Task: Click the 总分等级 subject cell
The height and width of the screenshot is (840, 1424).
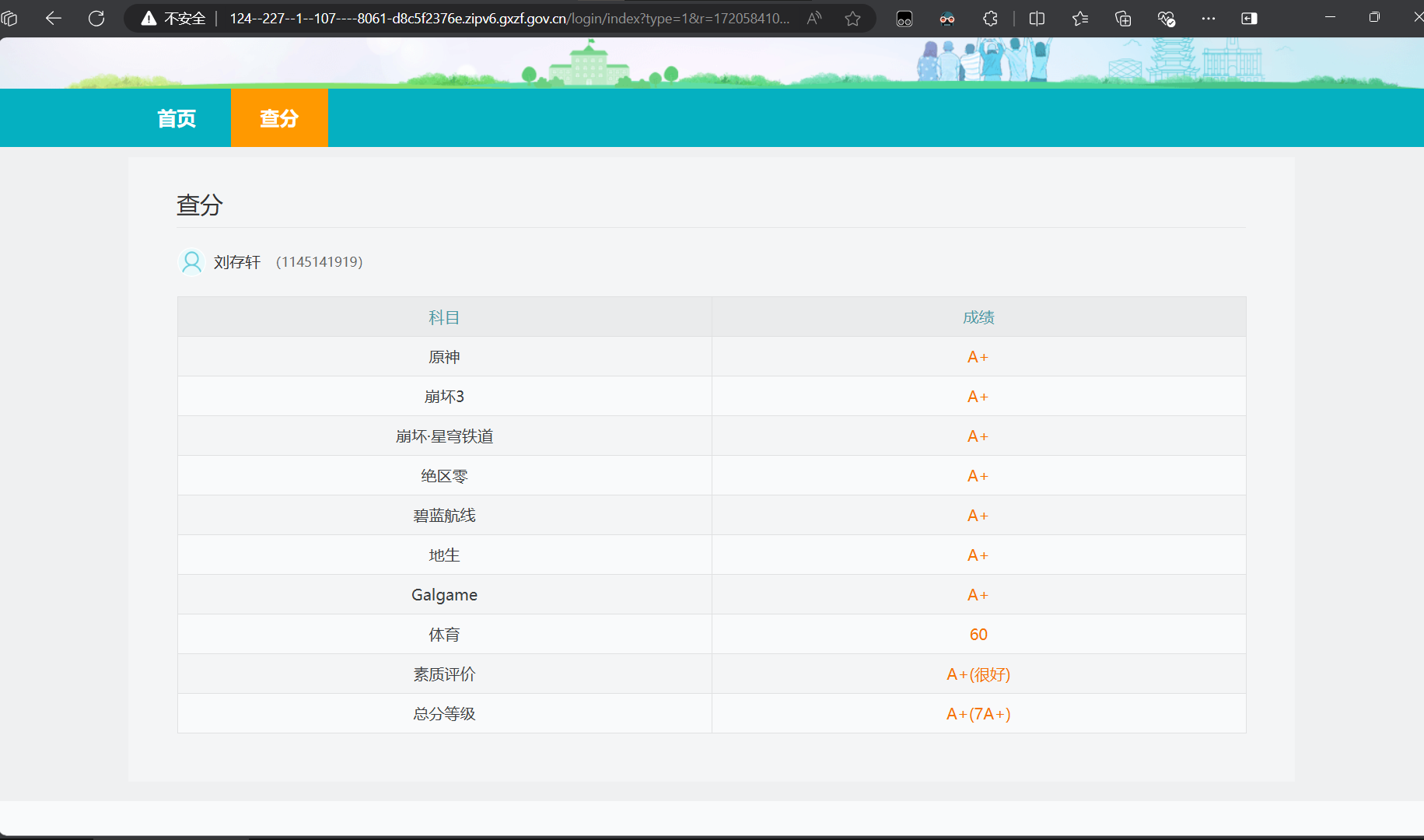Action: pos(444,714)
